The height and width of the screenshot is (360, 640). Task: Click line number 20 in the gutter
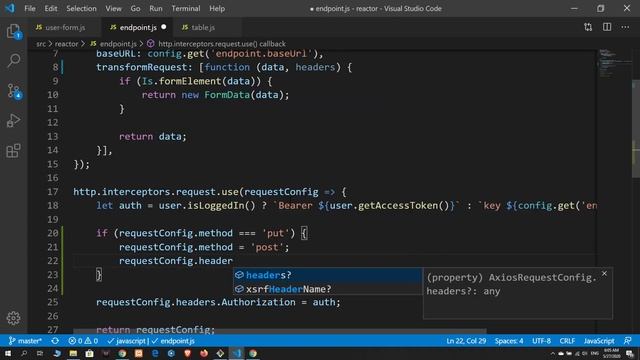point(53,233)
